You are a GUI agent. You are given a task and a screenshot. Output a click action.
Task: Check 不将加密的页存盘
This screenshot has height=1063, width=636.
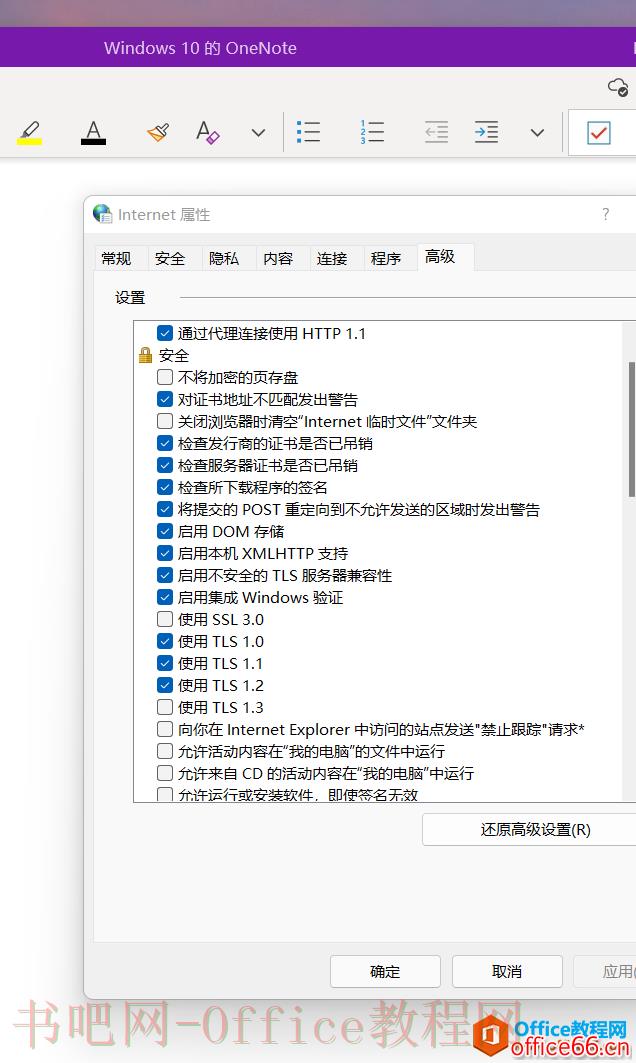click(165, 377)
